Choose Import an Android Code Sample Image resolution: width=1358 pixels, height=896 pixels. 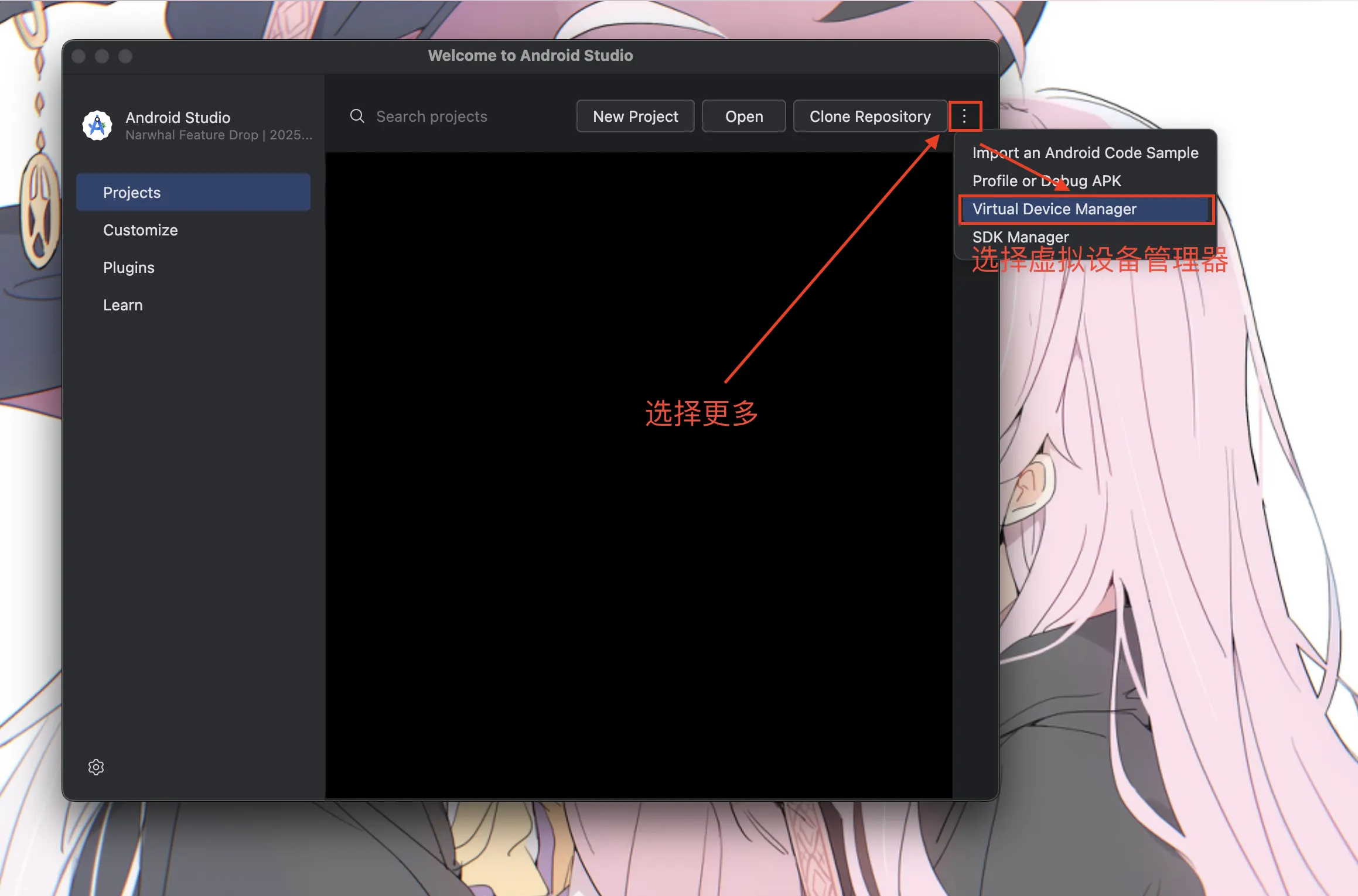click(x=1085, y=153)
